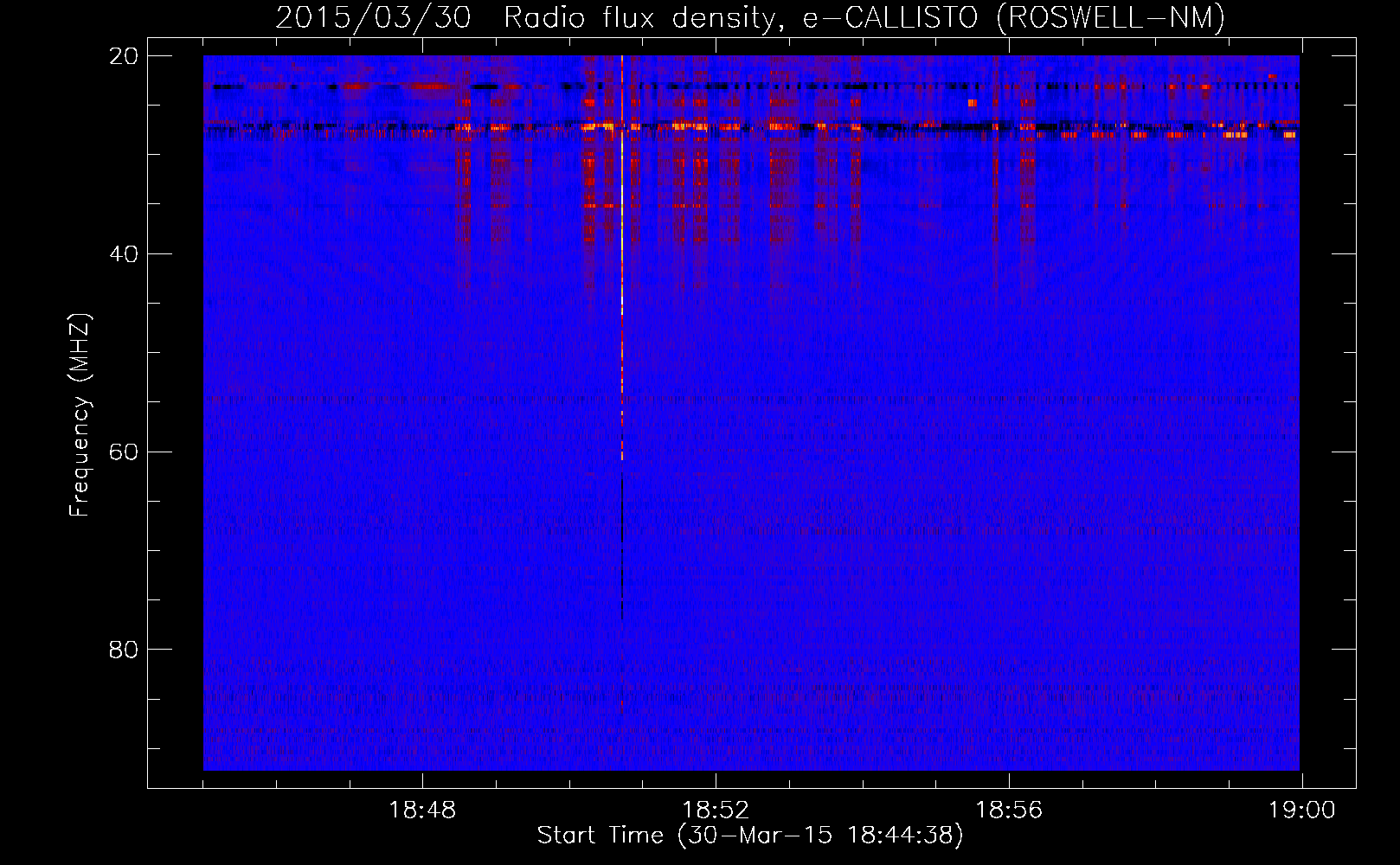1400x865 pixels.
Task: Click the "Frequency (MHZ)" y-axis label
Action: click(x=79, y=415)
